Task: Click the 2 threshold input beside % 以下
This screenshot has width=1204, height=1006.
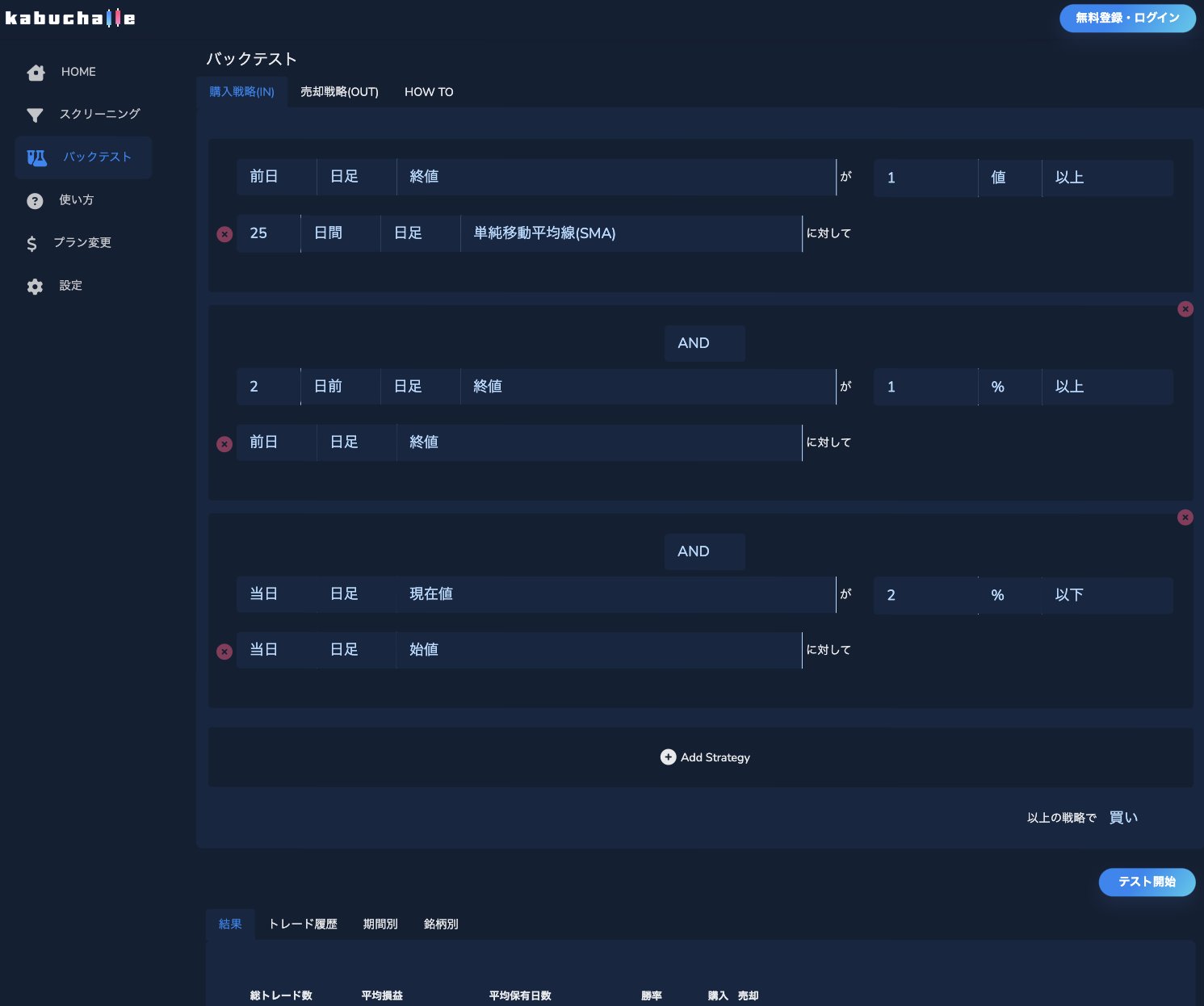Action: pos(925,595)
